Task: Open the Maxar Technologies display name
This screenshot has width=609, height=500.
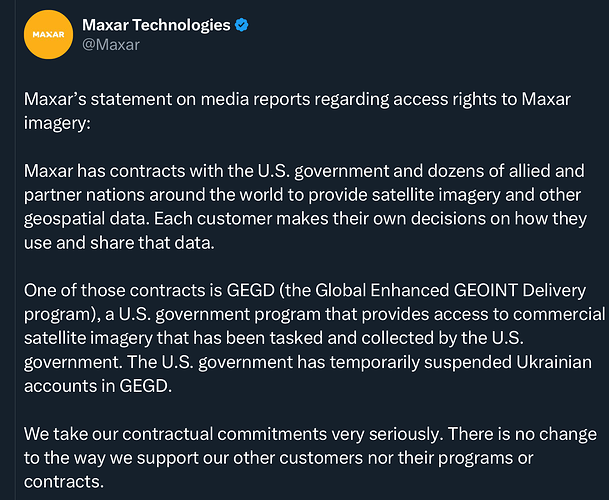Action: (156, 25)
